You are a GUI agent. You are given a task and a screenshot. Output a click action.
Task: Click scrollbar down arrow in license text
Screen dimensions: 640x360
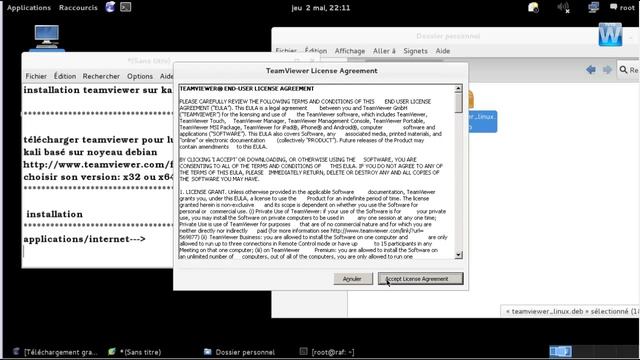coord(458,255)
